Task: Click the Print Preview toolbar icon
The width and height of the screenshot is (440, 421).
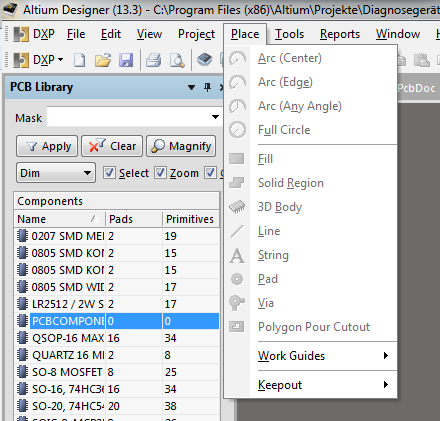Action: point(177,60)
